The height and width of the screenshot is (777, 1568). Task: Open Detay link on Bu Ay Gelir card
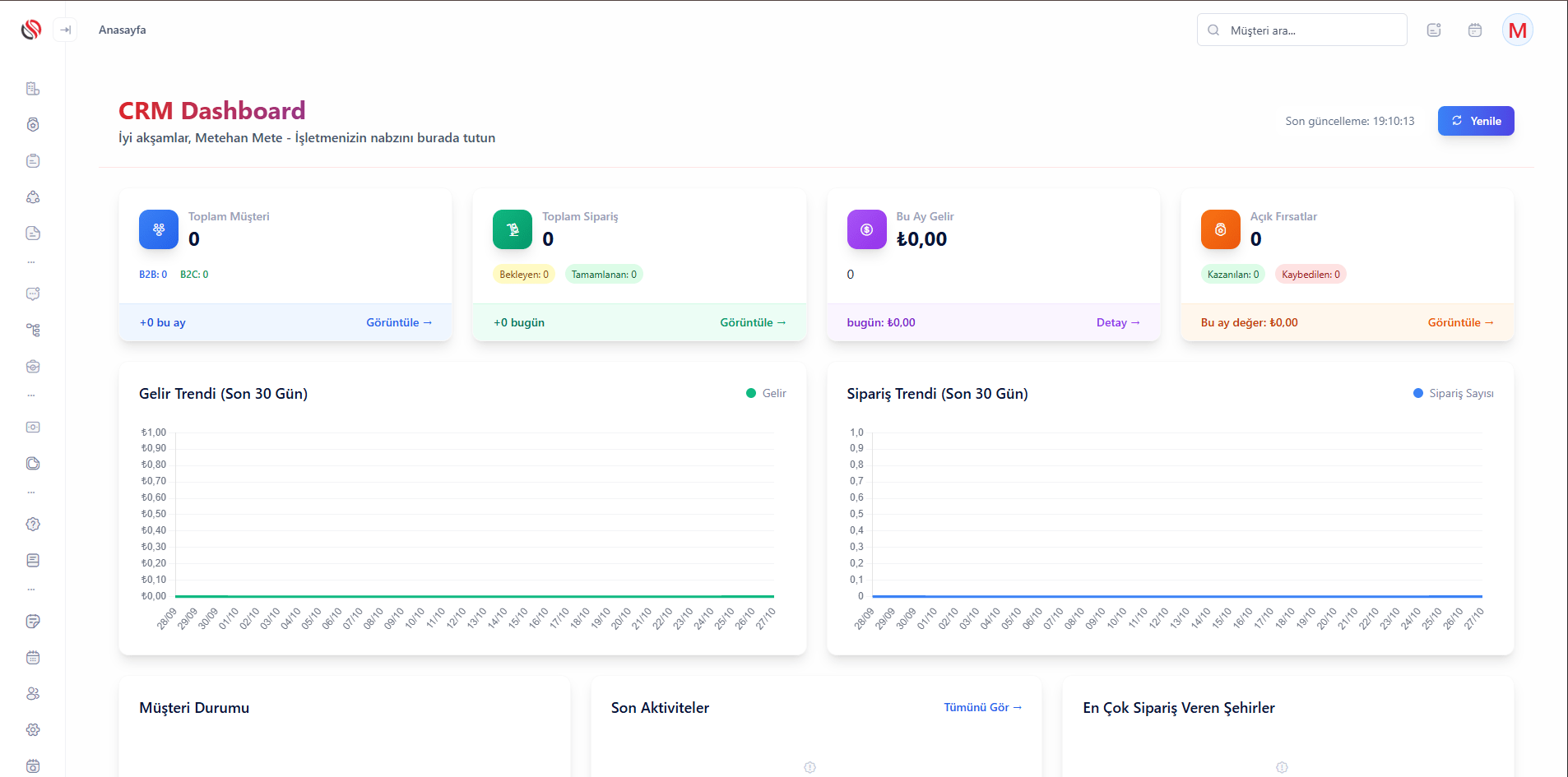tap(1118, 322)
